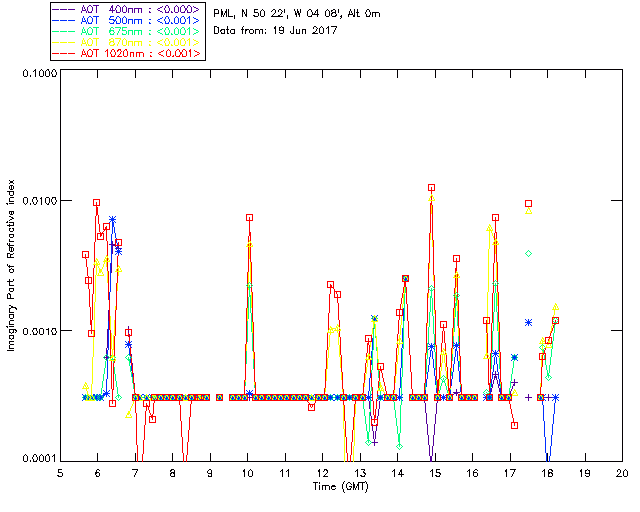Image resolution: width=640 pixels, height=512 pixels.
Task: Select the red square peak at 10 GMT
Action: (x=250, y=217)
